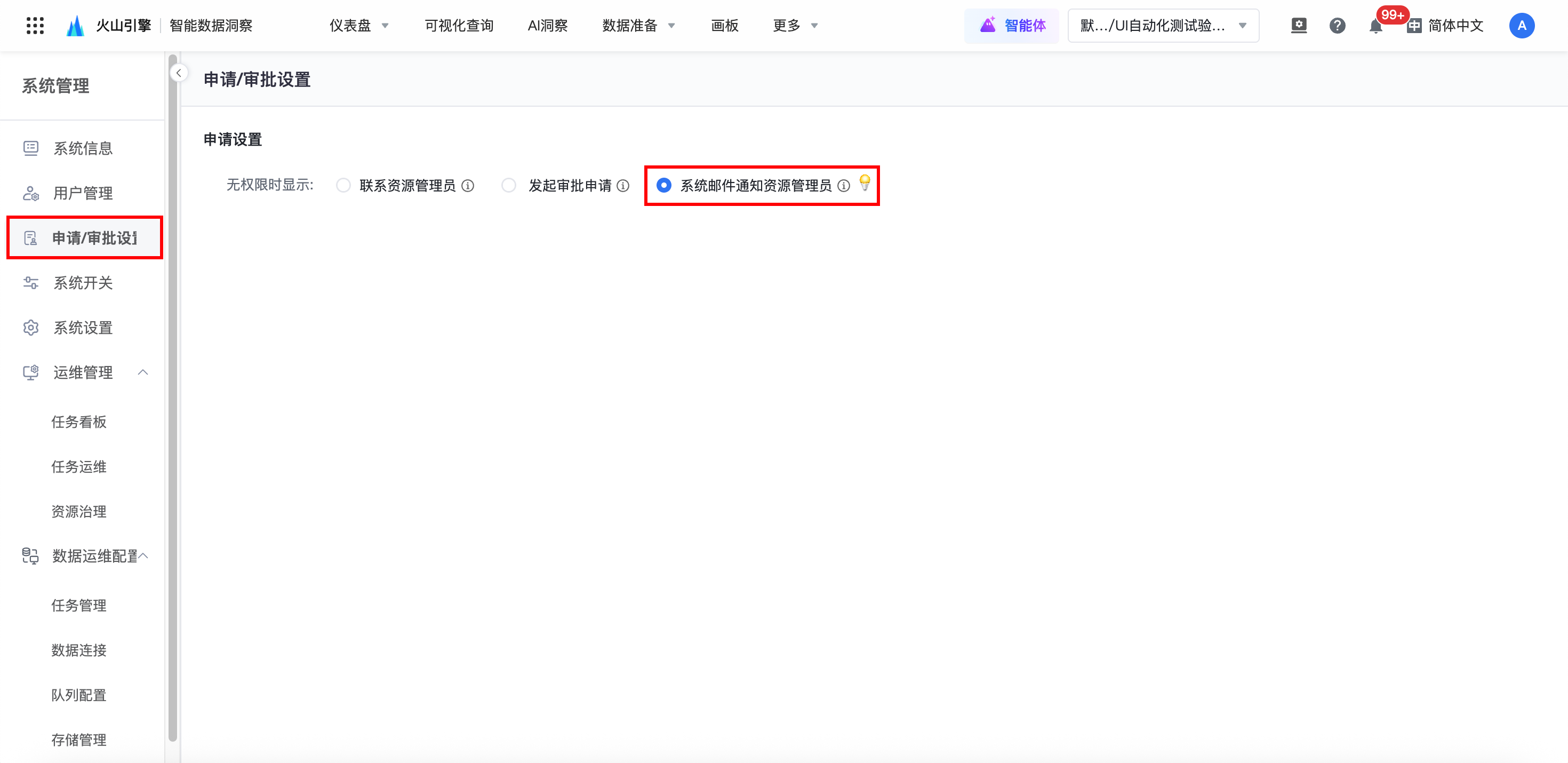Open the nine-dot app grid icon
Viewport: 1568px width, 763px height.
35,26
